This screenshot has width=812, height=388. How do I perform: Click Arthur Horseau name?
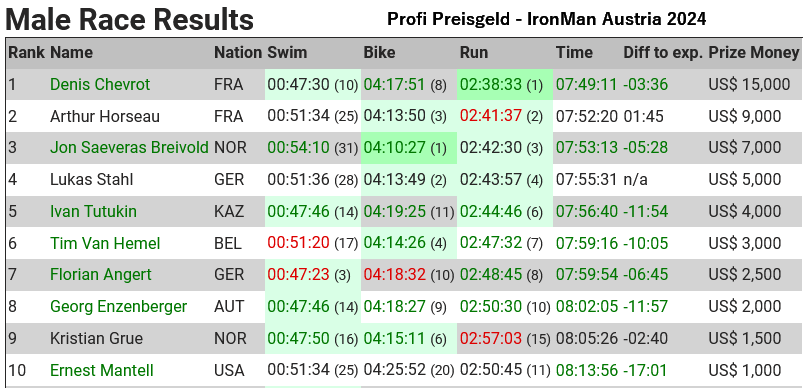[x=105, y=117]
